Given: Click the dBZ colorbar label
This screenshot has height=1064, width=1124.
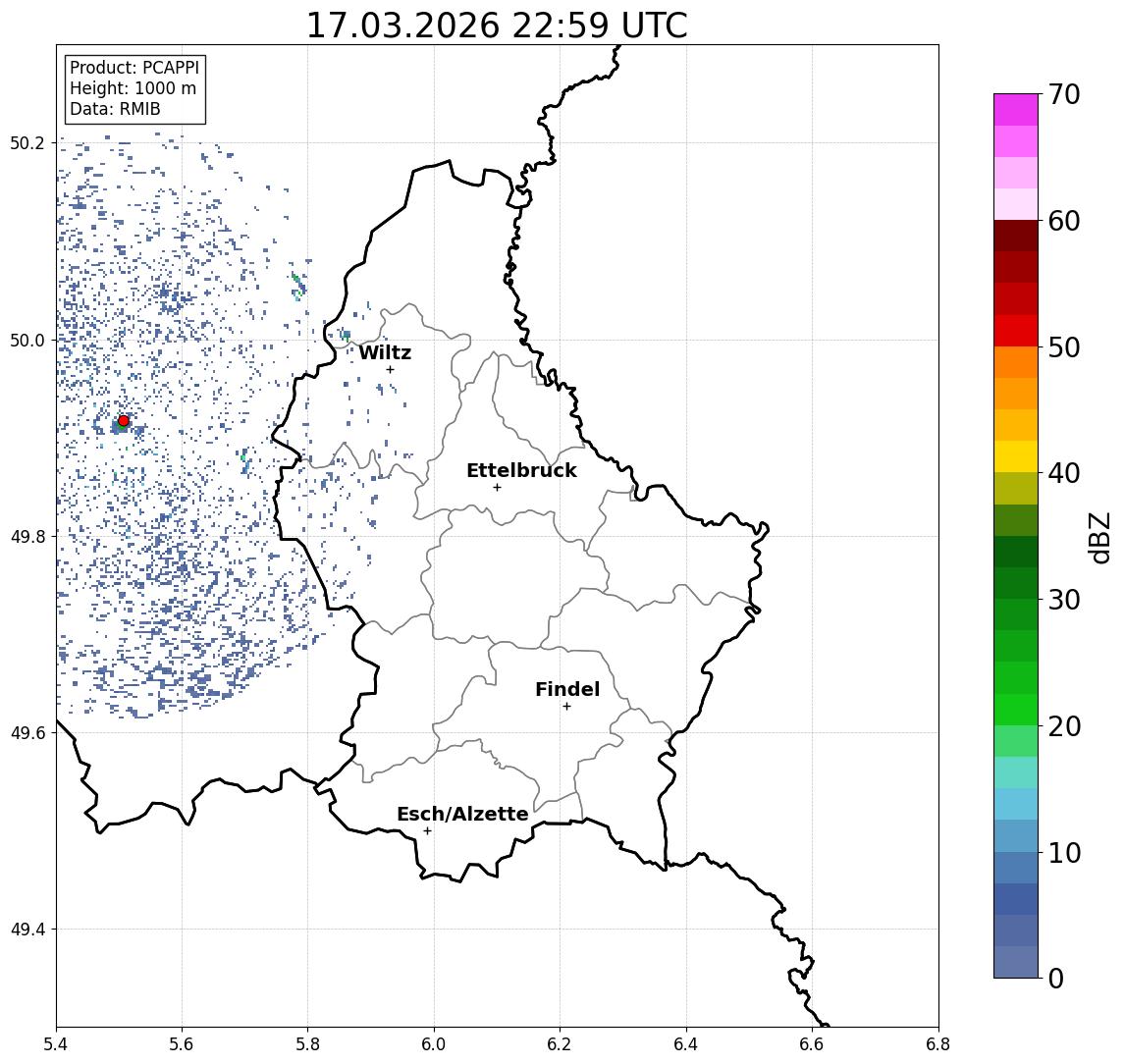Looking at the screenshot, I should pyautogui.click(x=1098, y=537).
